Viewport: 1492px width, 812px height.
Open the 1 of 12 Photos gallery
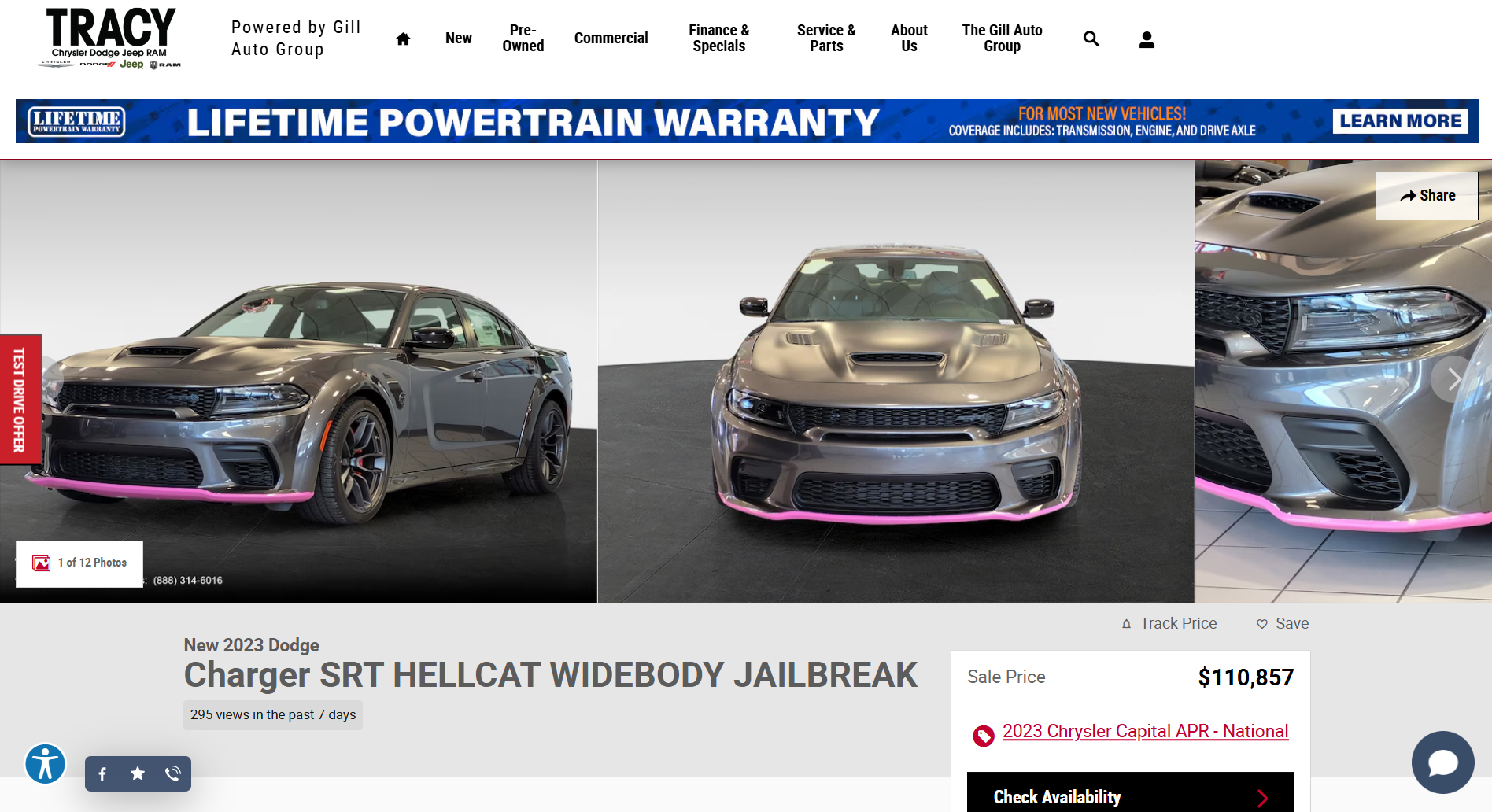(x=79, y=563)
